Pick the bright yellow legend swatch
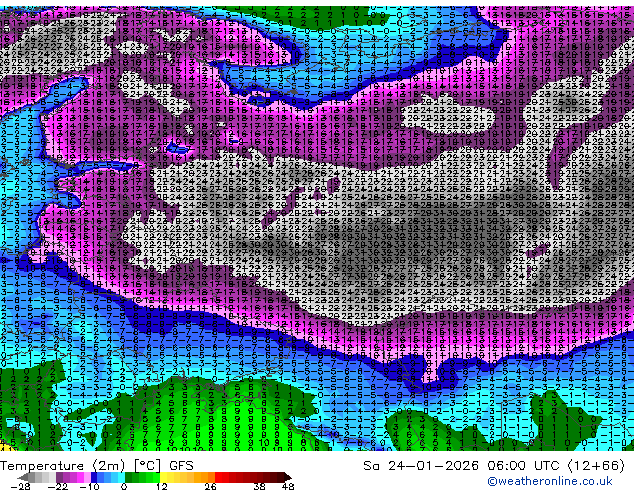Screen dimensions: 634x490 (163, 477)
